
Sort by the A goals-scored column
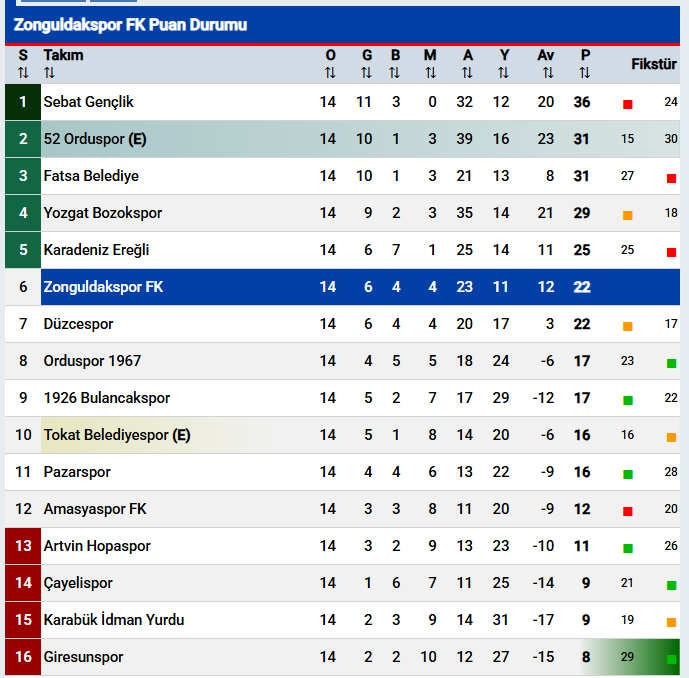click(467, 64)
